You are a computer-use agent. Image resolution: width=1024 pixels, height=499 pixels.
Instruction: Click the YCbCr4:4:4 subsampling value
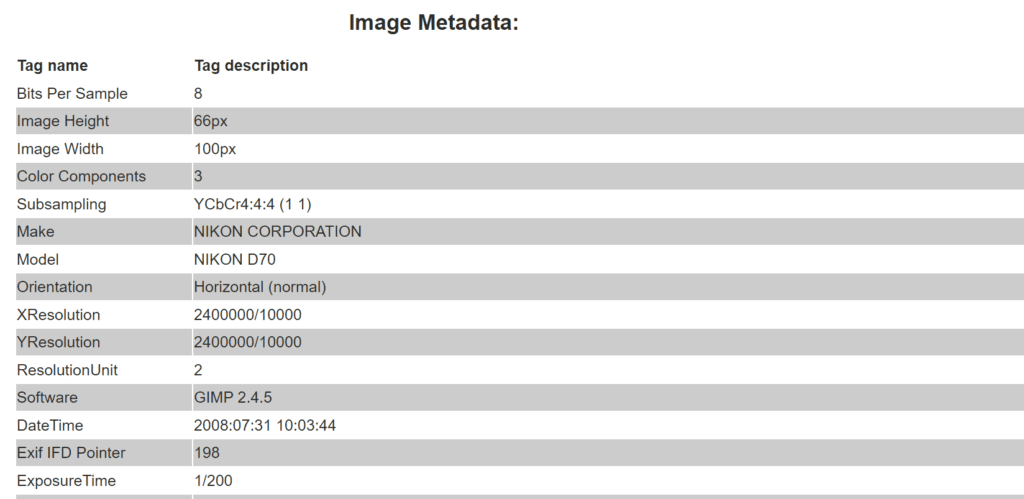tap(257, 205)
